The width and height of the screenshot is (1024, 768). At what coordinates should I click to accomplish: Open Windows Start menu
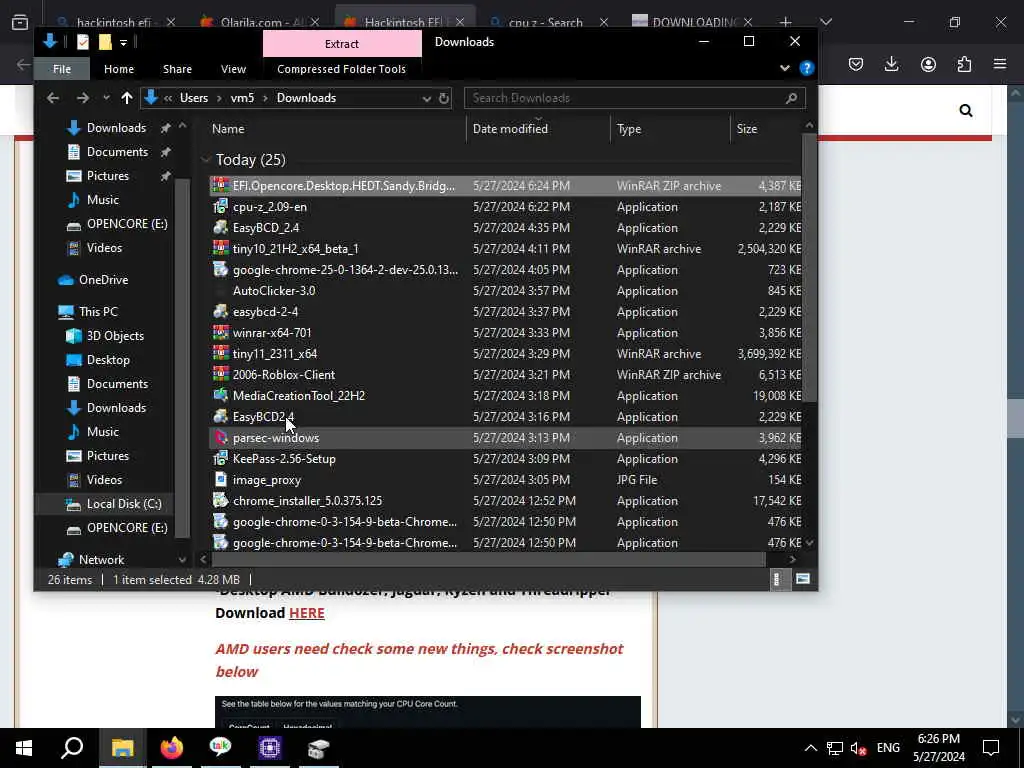point(24,748)
